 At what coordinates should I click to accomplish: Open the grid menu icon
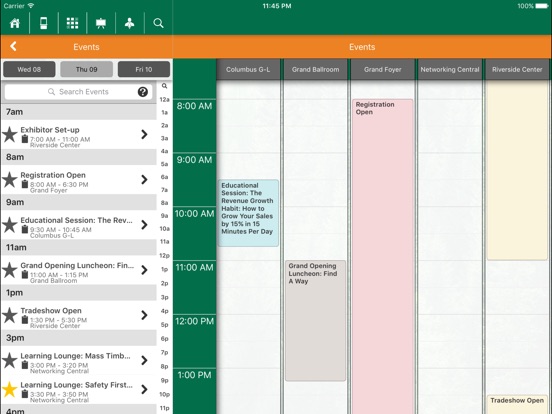tap(73, 23)
